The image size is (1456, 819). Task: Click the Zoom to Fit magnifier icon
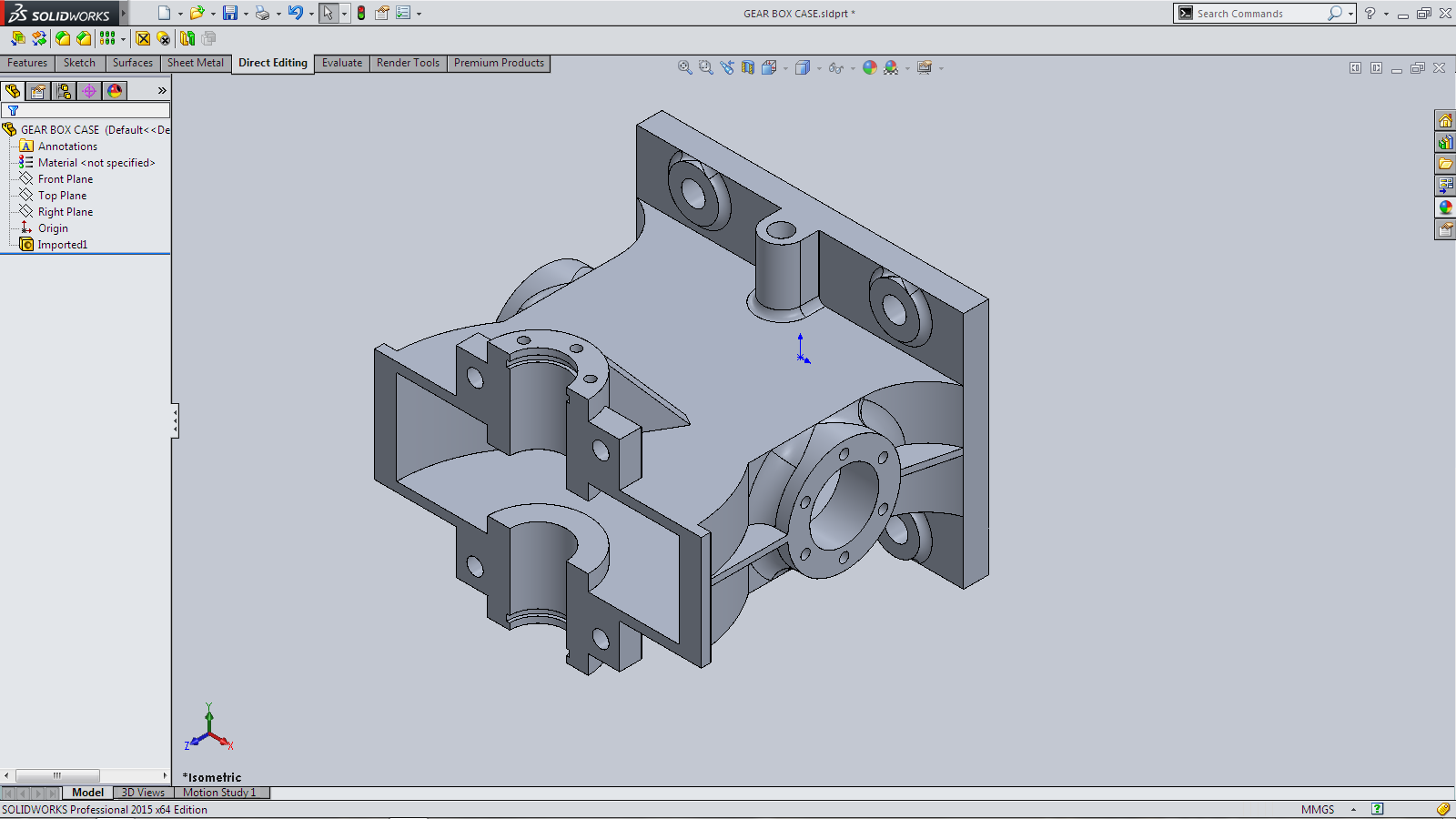click(x=684, y=67)
